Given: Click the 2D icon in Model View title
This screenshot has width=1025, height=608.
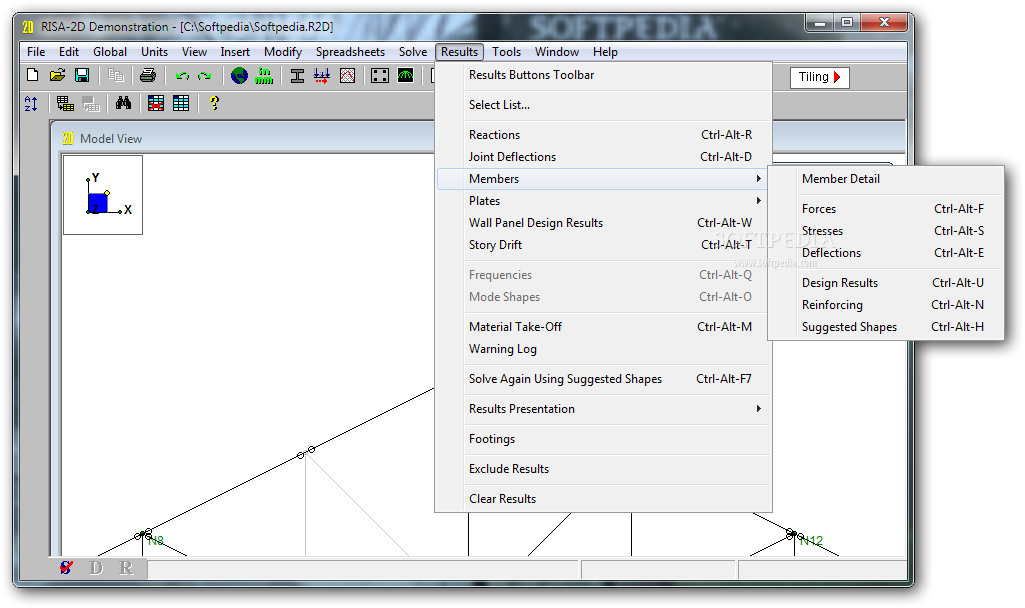Looking at the screenshot, I should pos(68,139).
